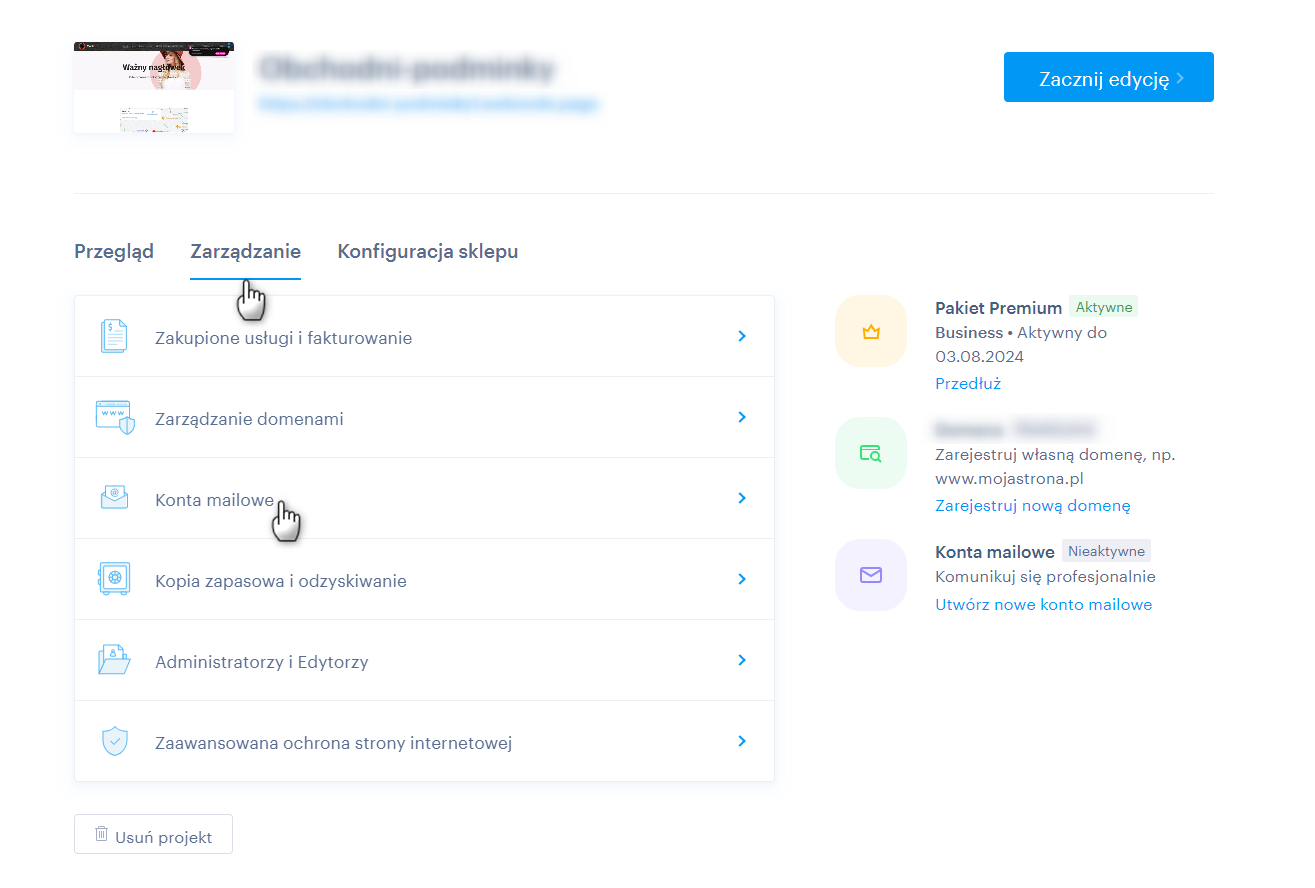Click the Administratorzy i Edytorzy label
Viewport: 1315px width, 888px height.
pyautogui.click(x=262, y=662)
